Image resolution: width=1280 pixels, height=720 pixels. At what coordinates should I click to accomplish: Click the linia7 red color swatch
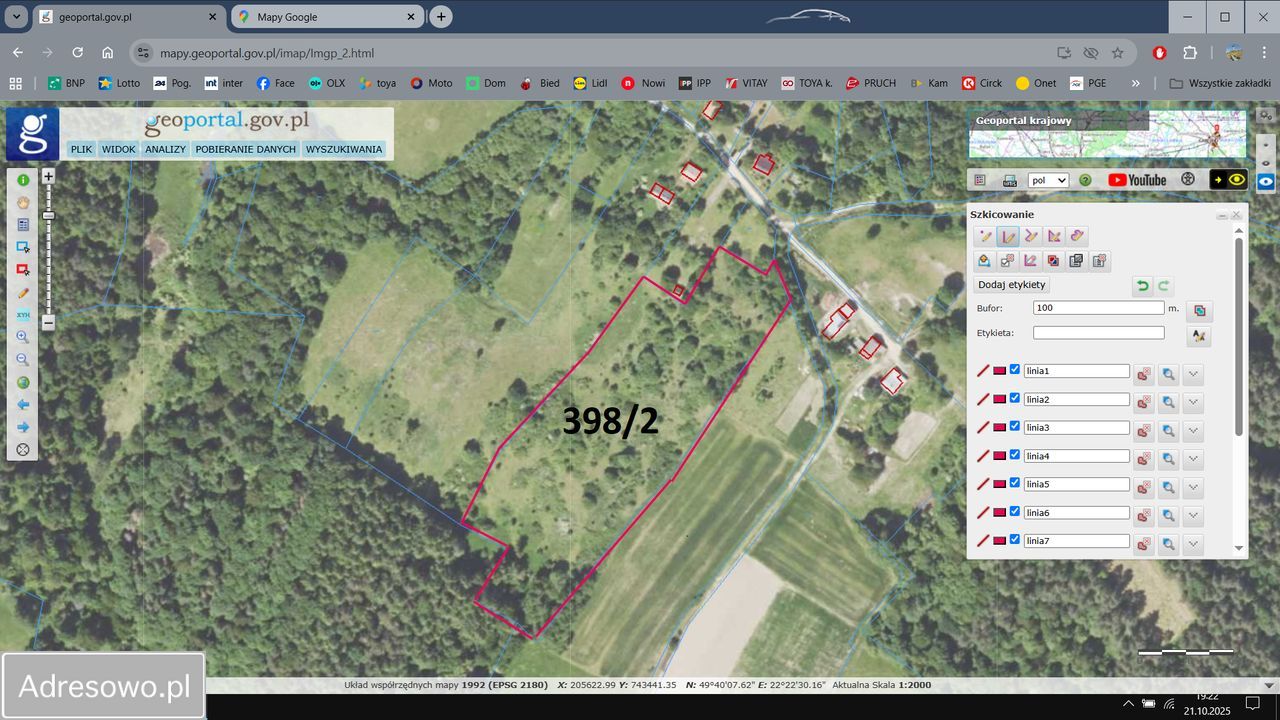point(1000,541)
